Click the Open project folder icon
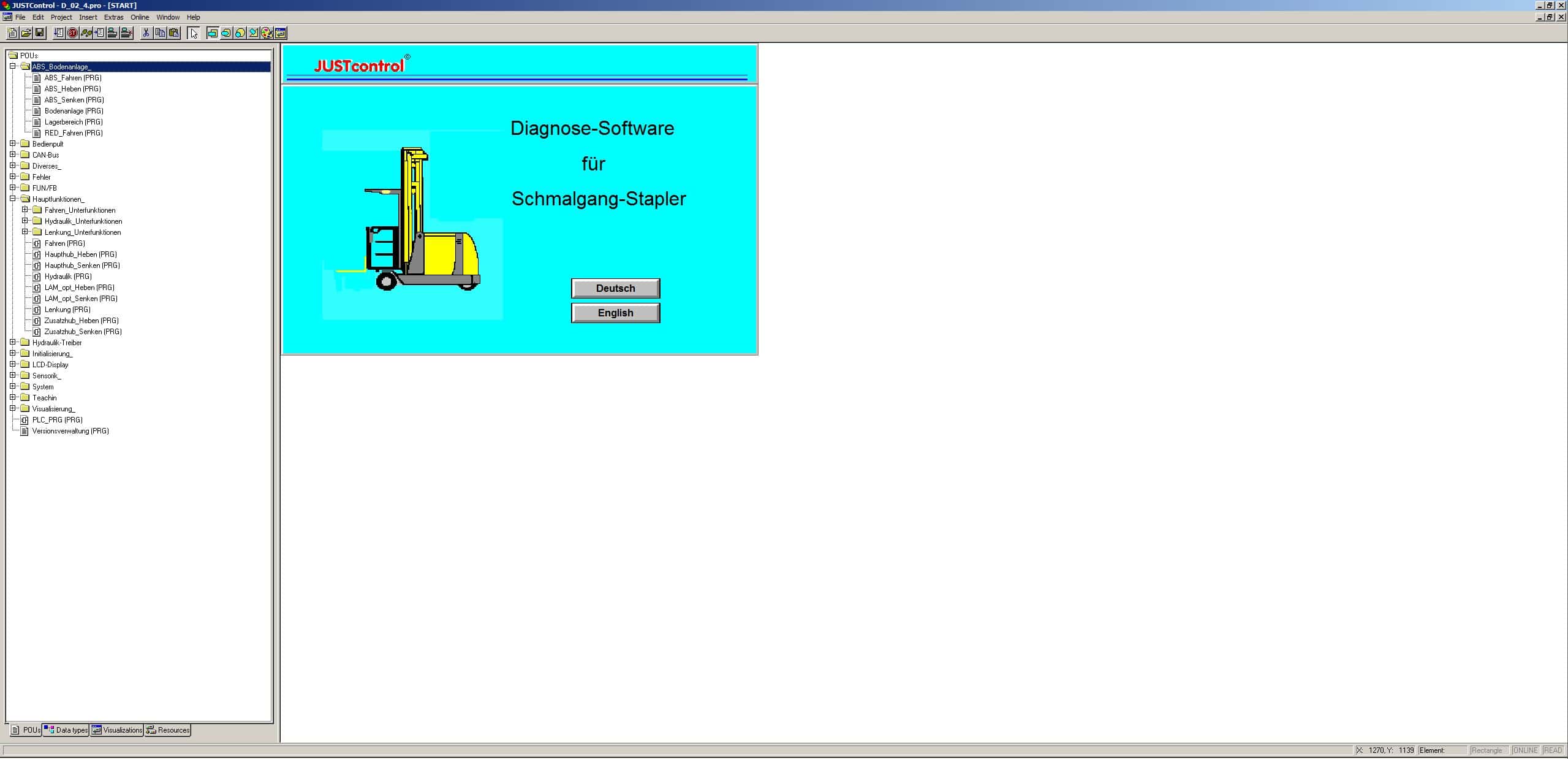Screen dimensions: 1568x759 tap(26, 33)
